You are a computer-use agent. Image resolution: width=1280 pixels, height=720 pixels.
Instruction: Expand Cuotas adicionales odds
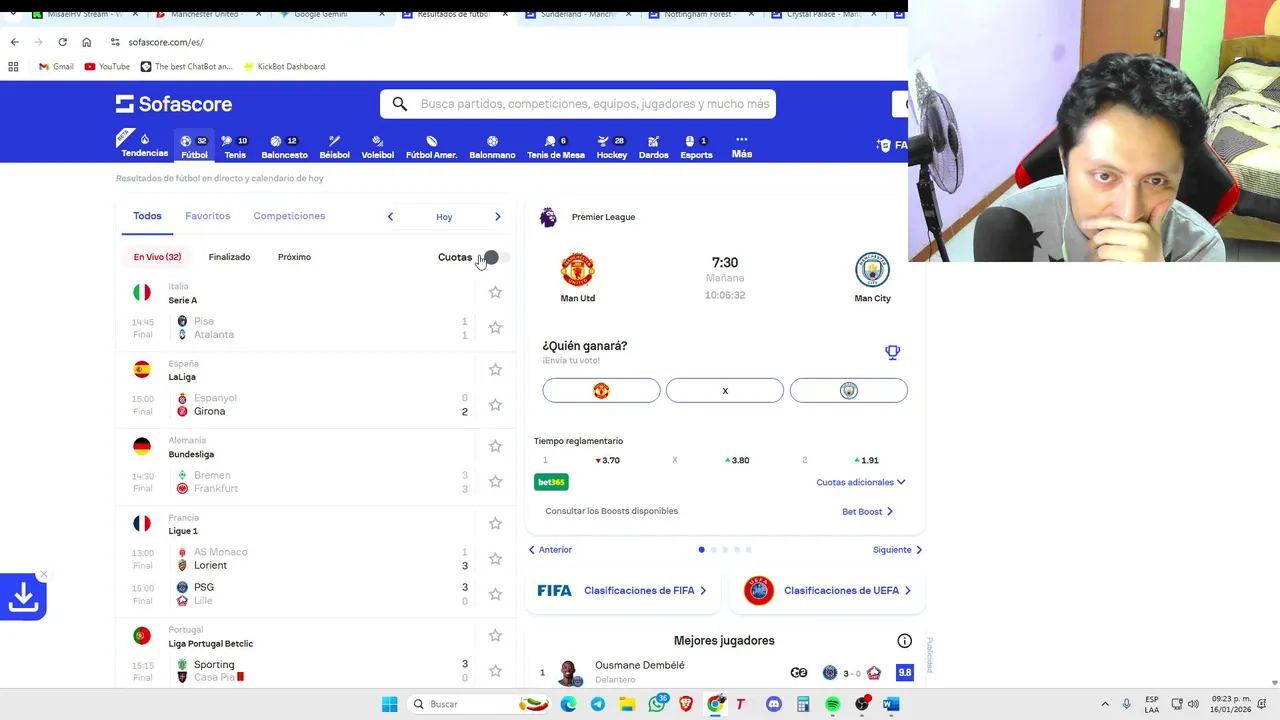pyautogui.click(x=861, y=482)
